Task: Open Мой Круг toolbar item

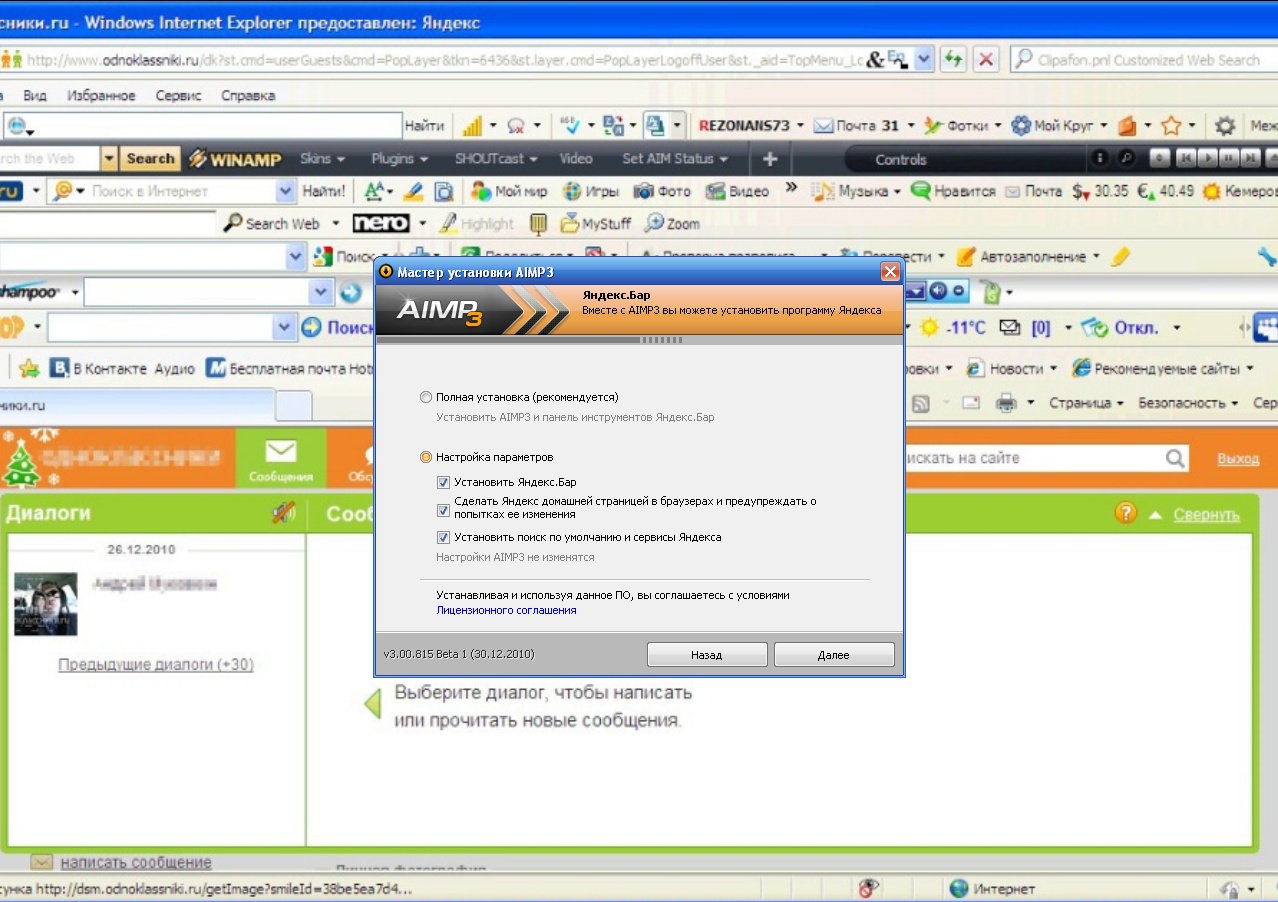Action: tap(1059, 126)
